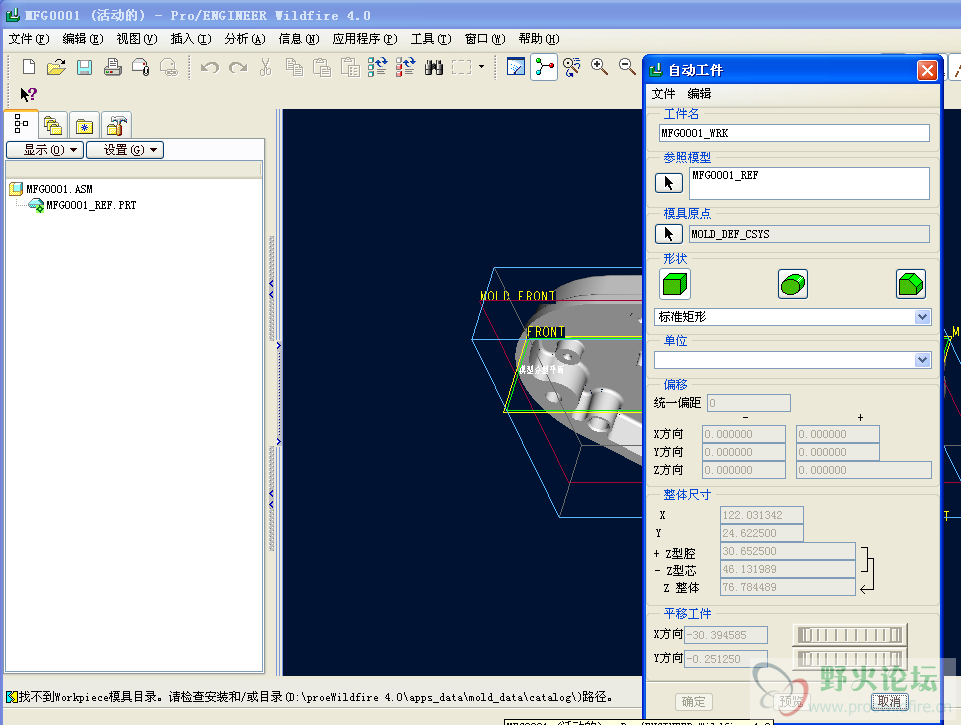Screen dimensions: 961x725
Task: Click the Paste clipboard icon
Action: coord(322,67)
